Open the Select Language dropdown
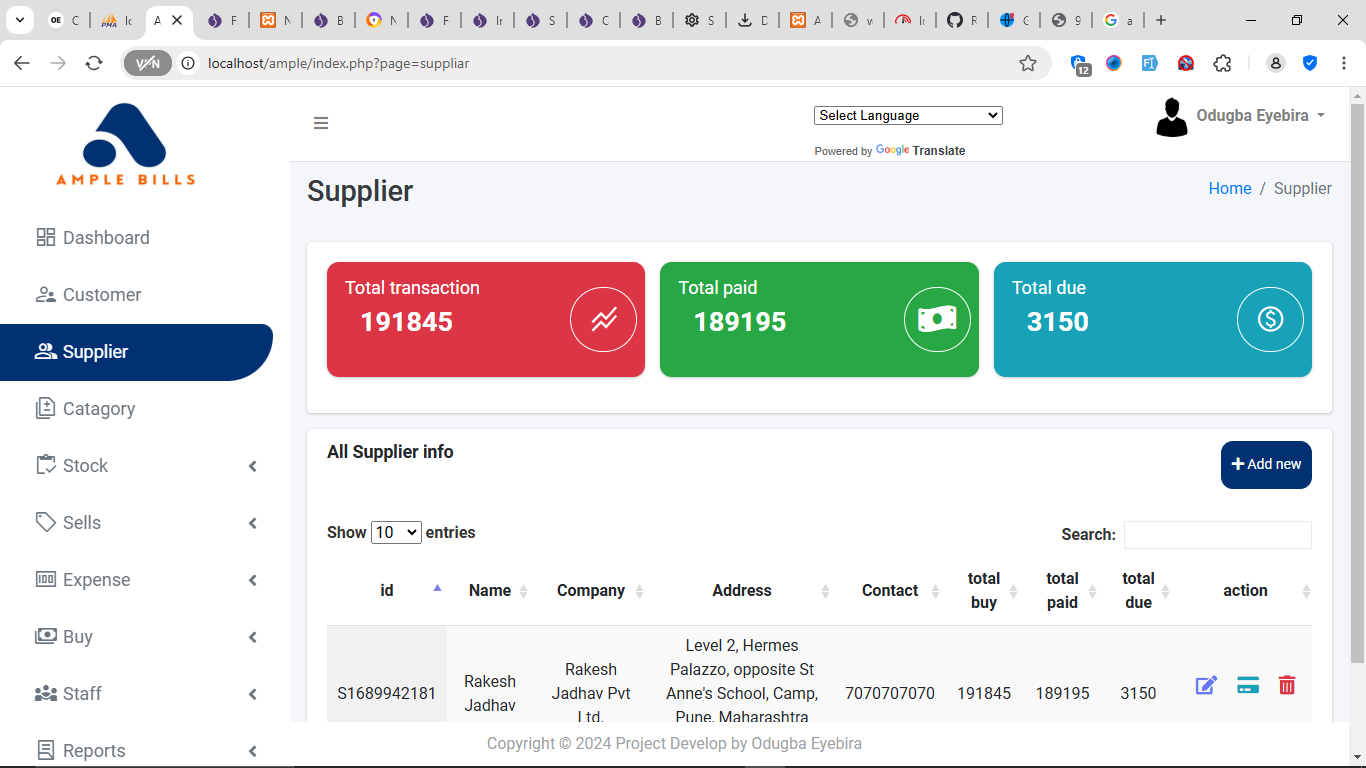The image size is (1366, 768). pyautogui.click(x=908, y=115)
